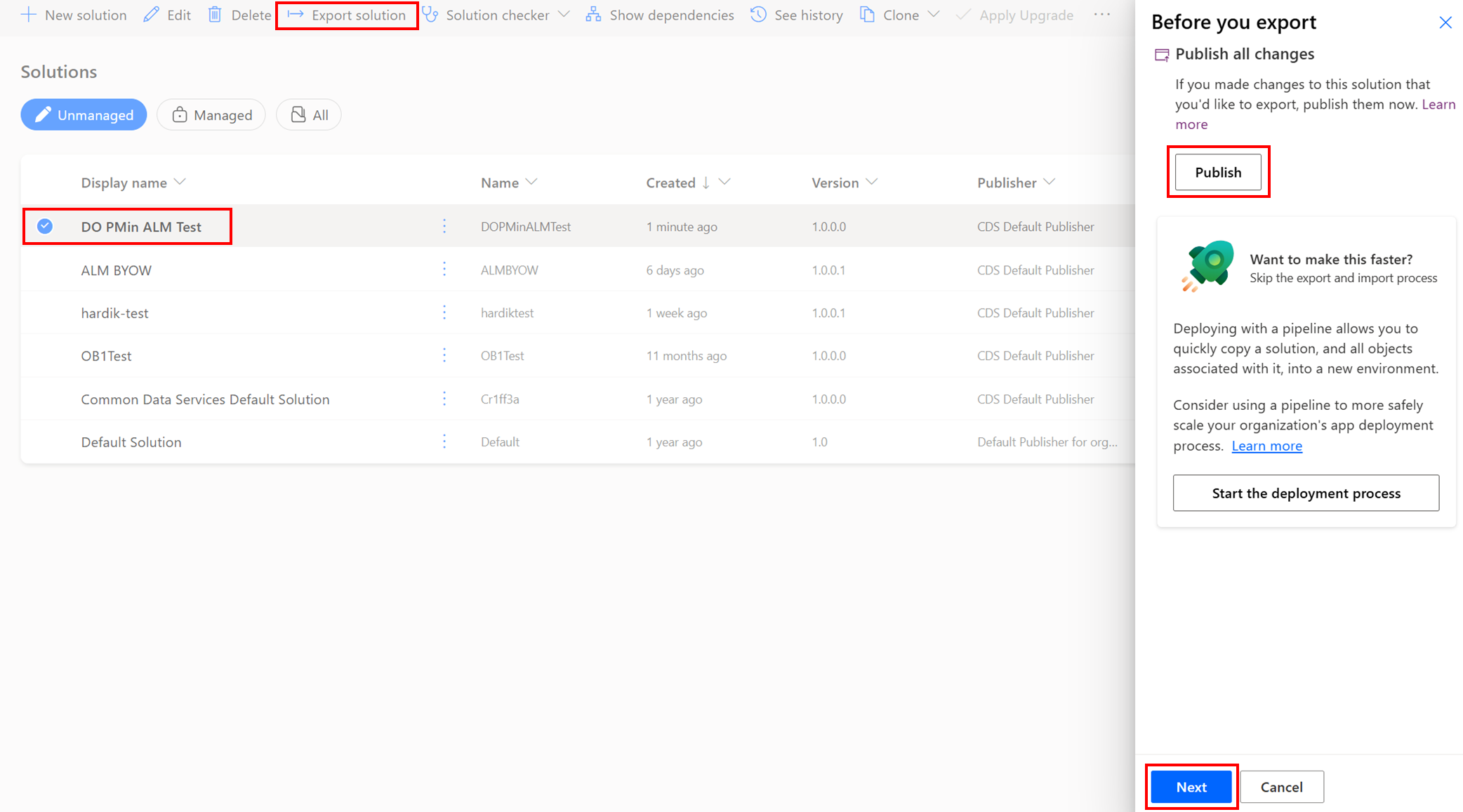1463x812 pixels.
Task: Click the New solution icon
Action: pos(30,13)
